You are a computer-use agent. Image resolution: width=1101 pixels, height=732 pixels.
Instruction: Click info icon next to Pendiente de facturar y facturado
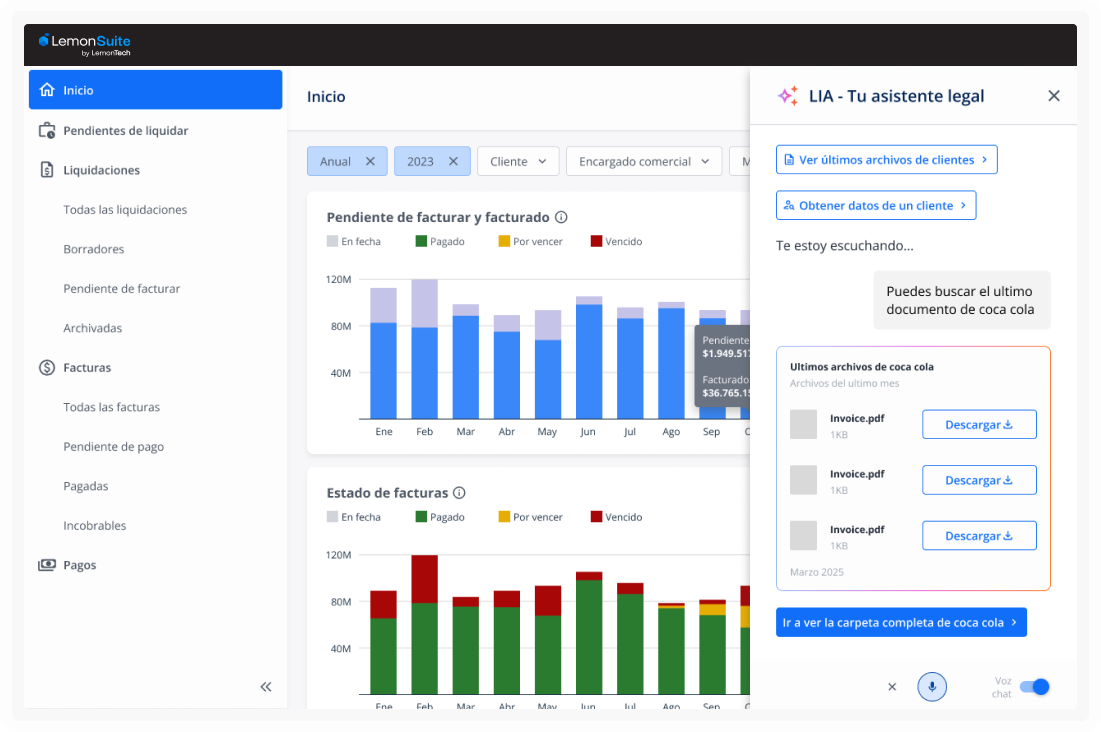point(561,217)
